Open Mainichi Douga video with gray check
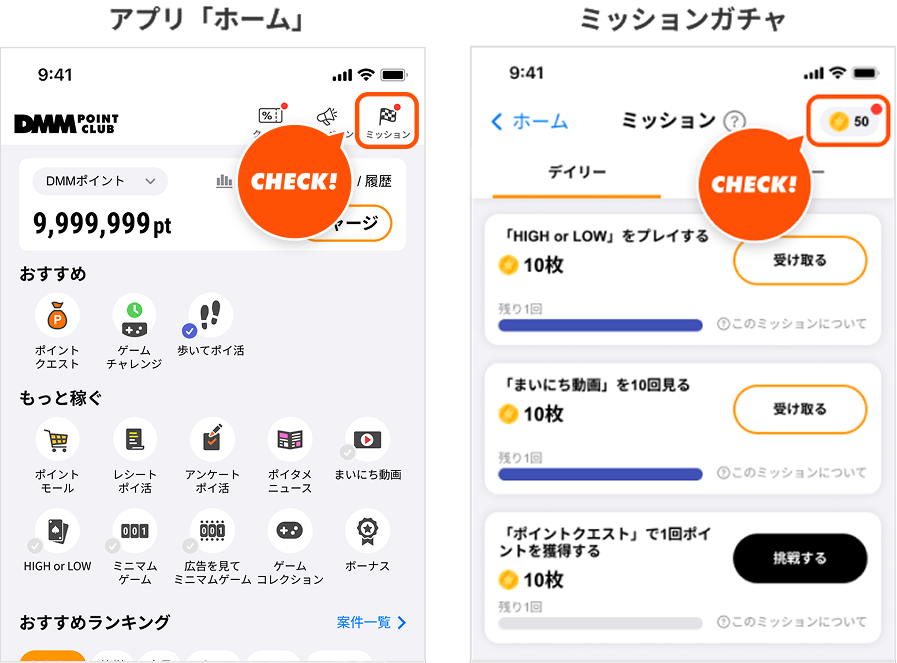 (367, 439)
